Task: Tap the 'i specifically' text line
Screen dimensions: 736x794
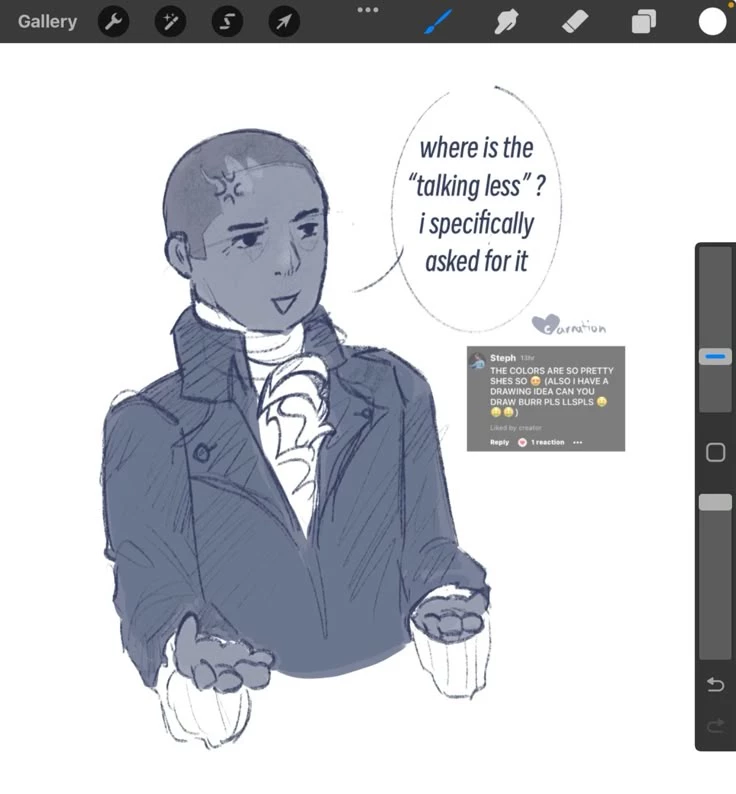Action: pyautogui.click(x=476, y=224)
